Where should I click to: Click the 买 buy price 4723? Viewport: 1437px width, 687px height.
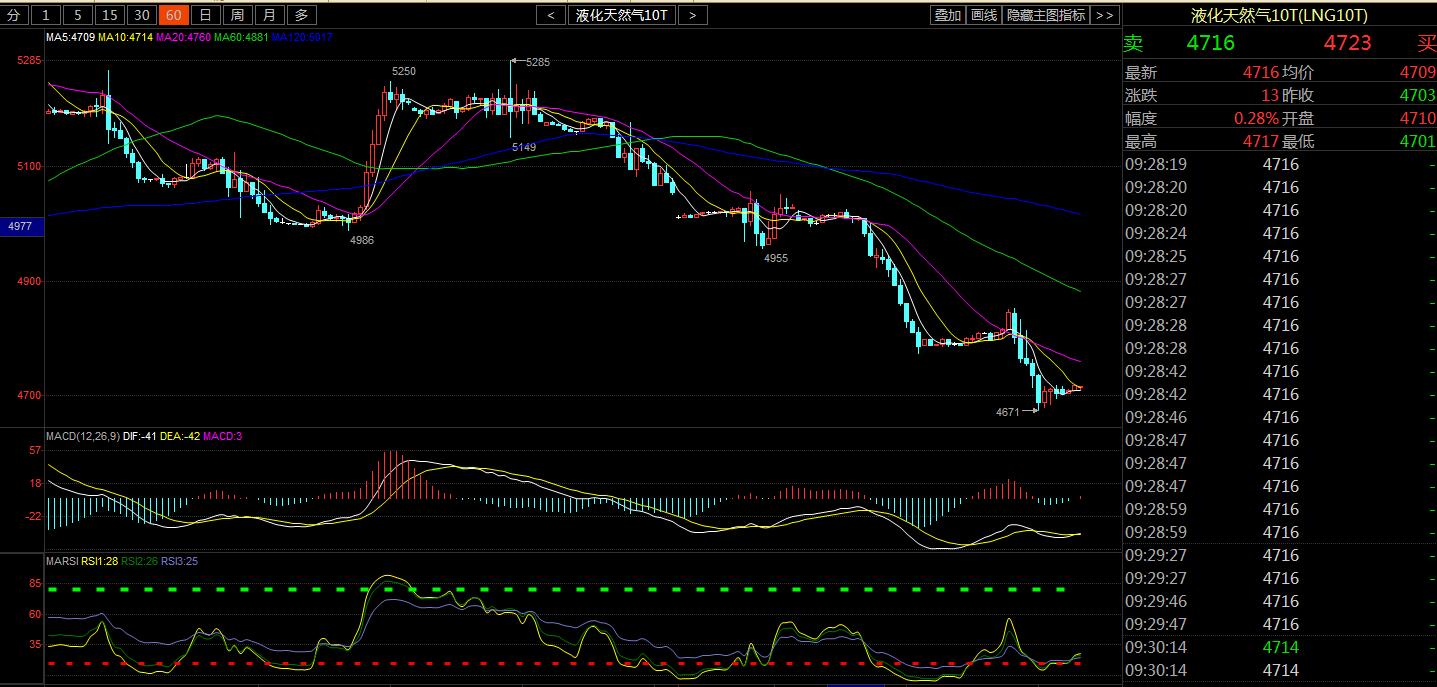(x=1347, y=43)
